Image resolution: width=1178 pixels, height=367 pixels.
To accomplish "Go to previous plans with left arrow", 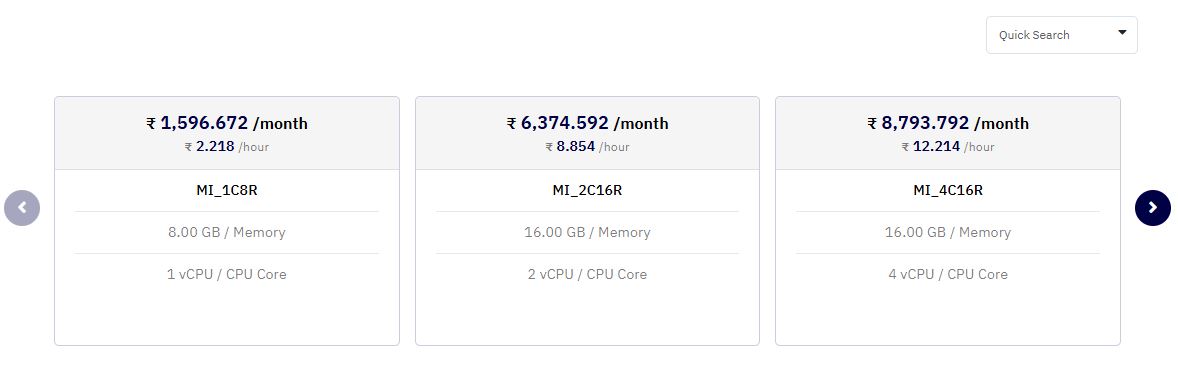I will tap(22, 208).
